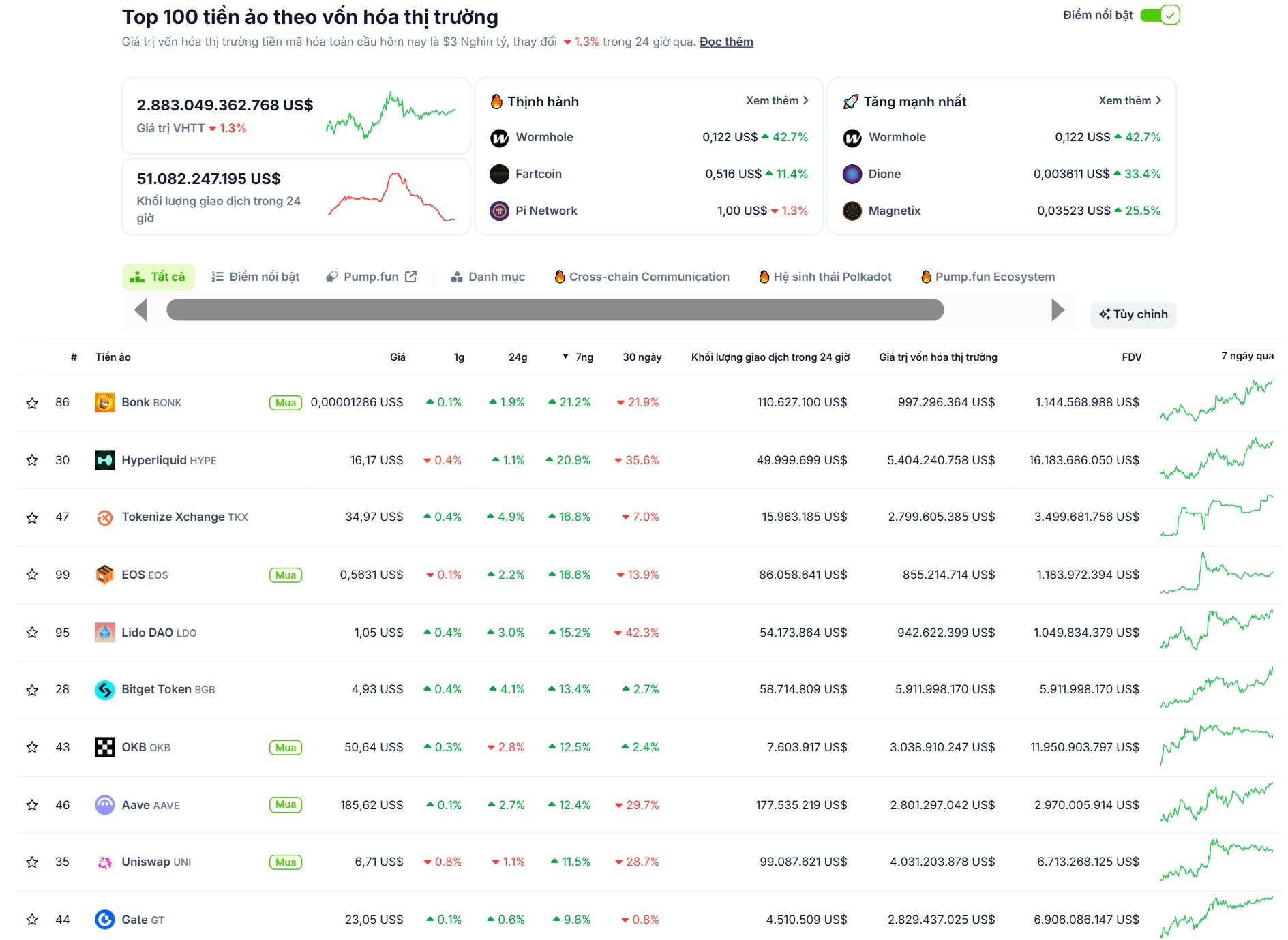This screenshot has height=940, width=1288.
Task: Star Aave as a favorite
Action: coord(32,805)
